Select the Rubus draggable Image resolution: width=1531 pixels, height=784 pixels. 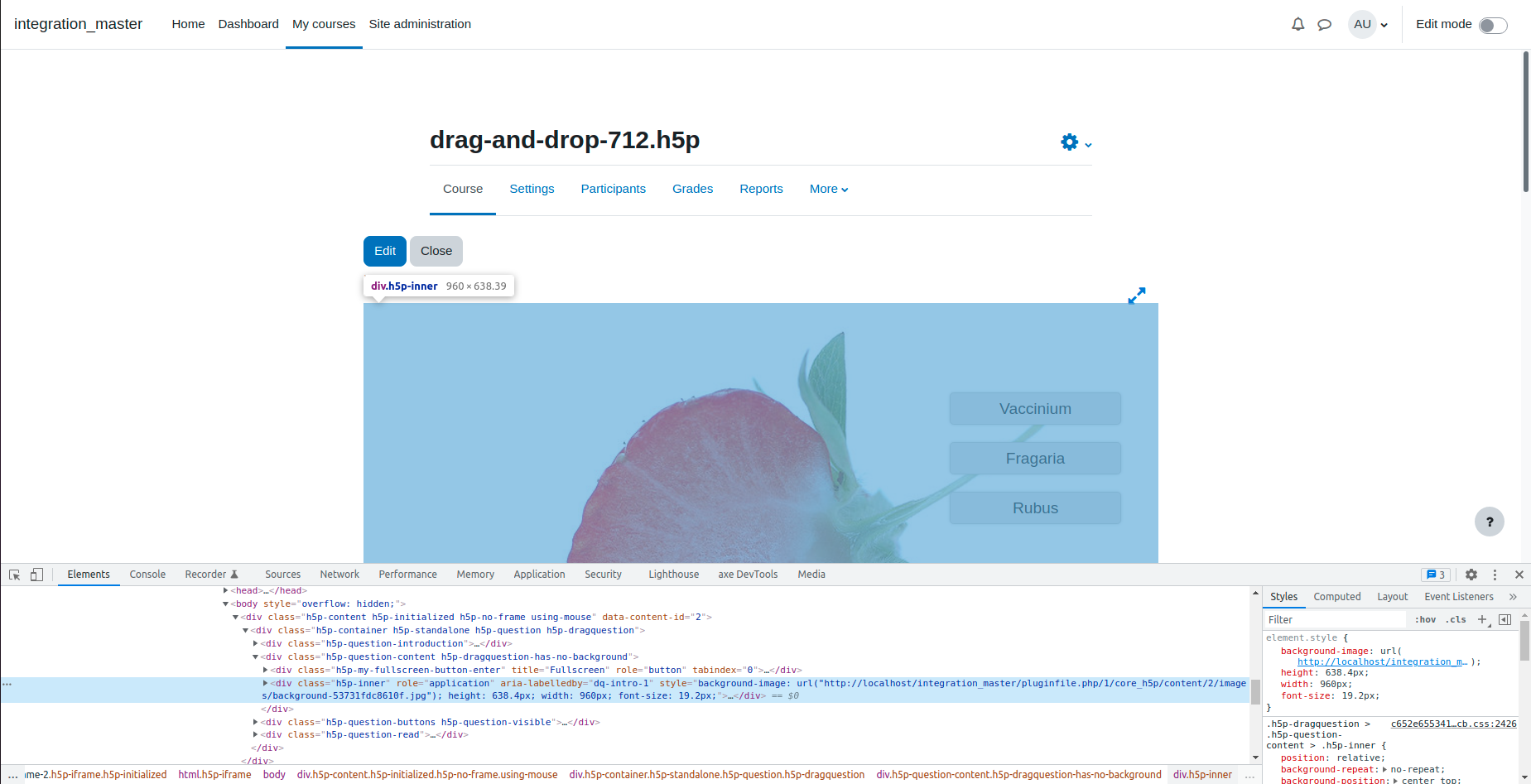pos(1035,507)
